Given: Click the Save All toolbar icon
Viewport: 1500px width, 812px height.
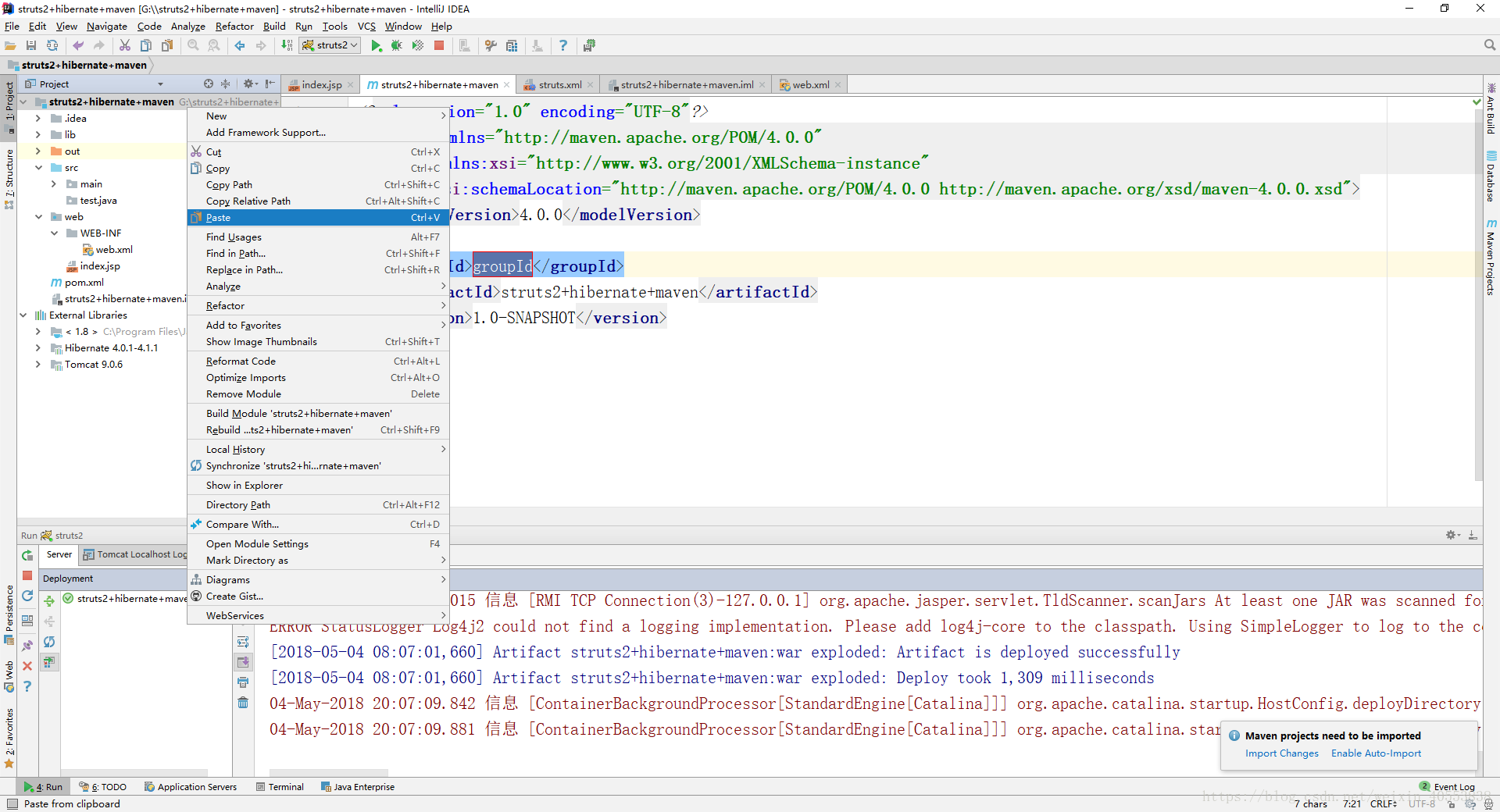Looking at the screenshot, I should (x=31, y=45).
